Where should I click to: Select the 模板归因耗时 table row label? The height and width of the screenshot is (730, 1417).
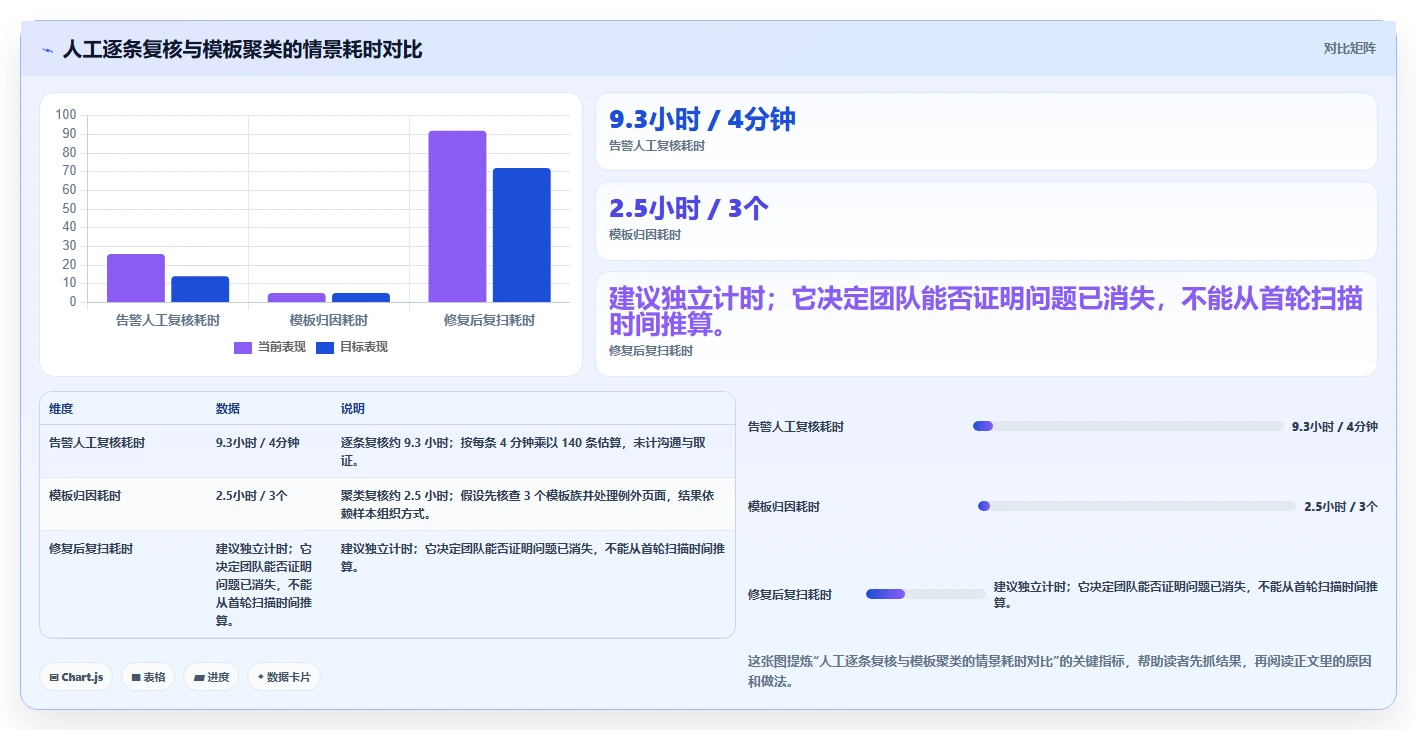[x=85, y=495]
